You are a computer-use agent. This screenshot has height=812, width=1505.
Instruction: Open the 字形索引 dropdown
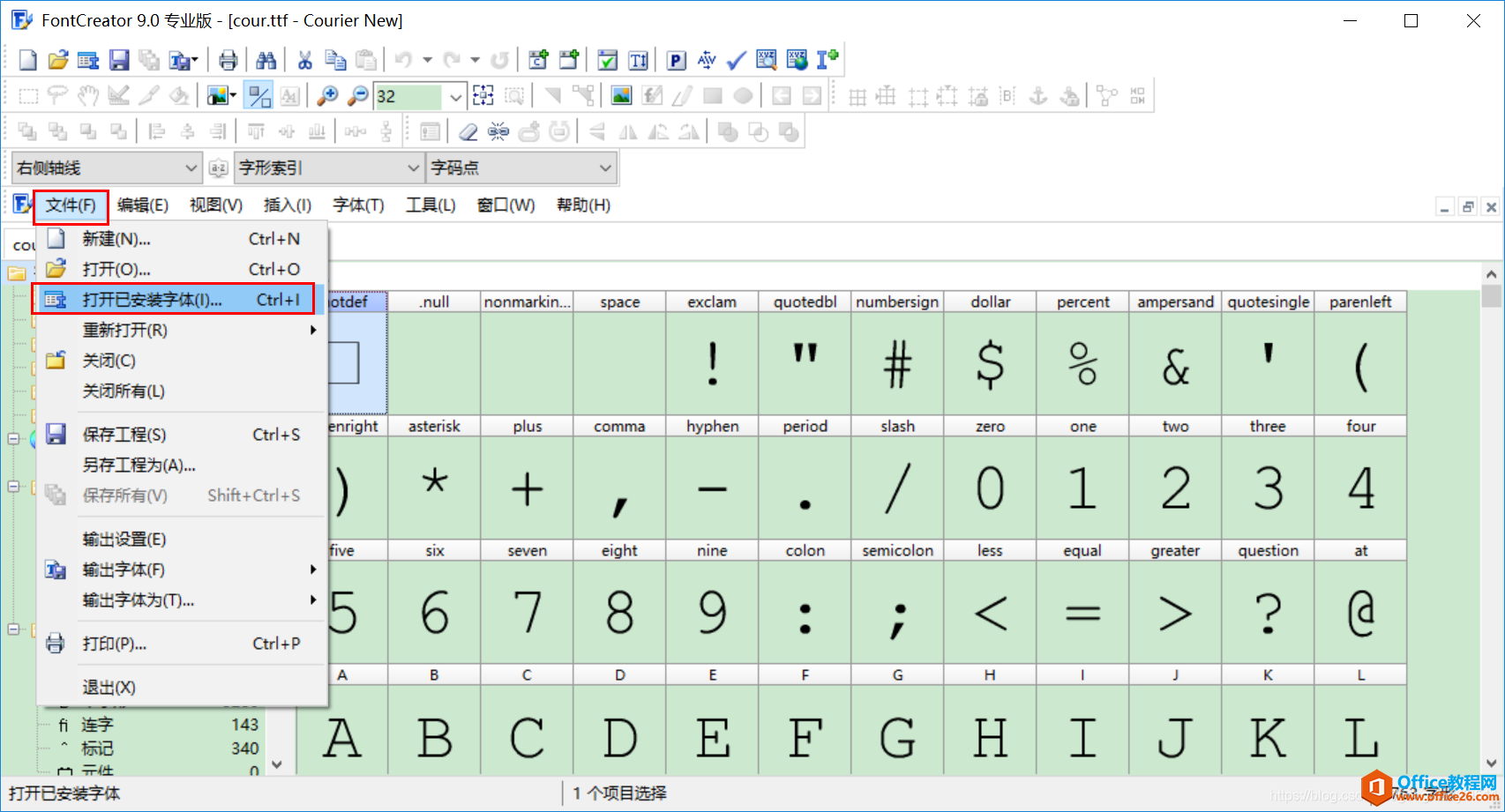click(328, 168)
